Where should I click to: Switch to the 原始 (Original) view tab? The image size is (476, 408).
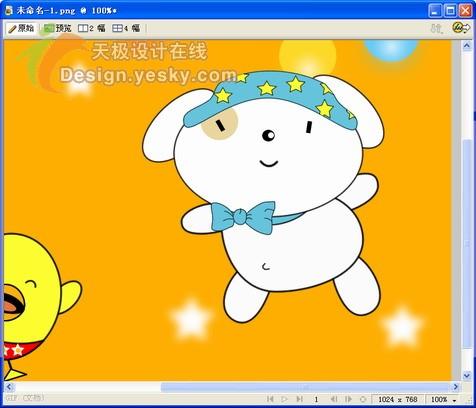(x=21, y=29)
